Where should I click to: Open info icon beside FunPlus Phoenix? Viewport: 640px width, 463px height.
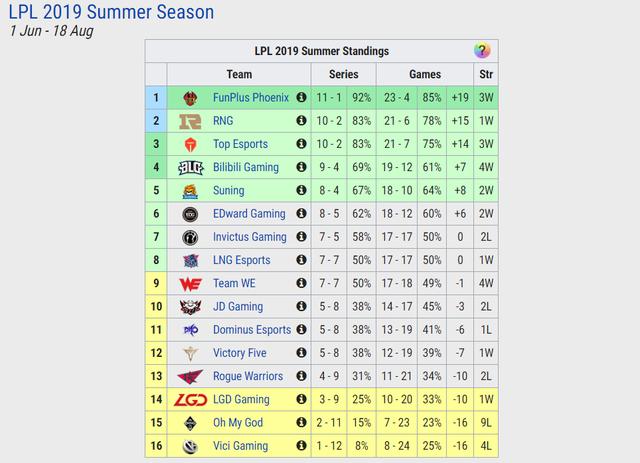coord(301,97)
